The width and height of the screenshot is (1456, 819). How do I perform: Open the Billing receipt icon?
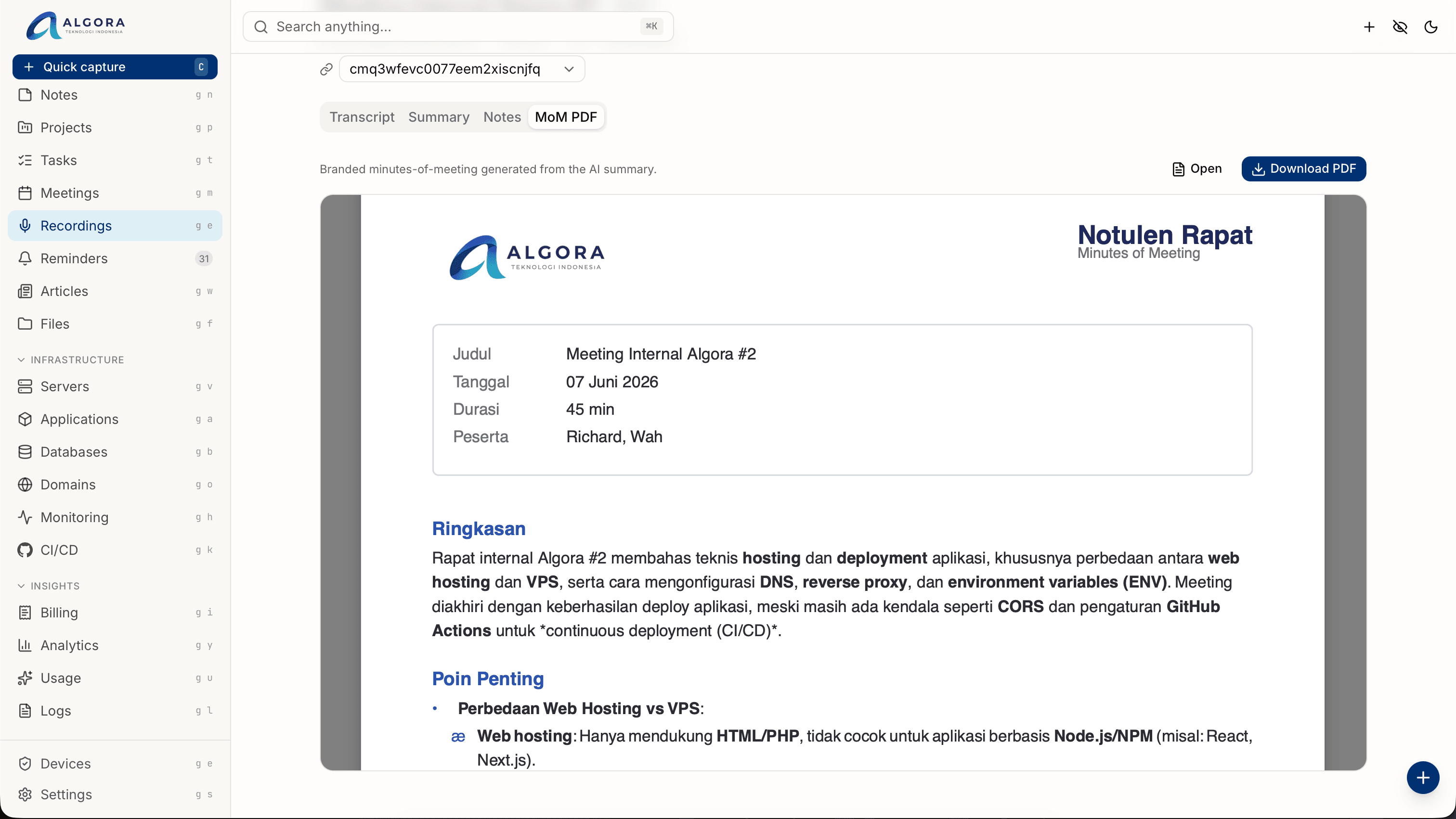tap(25, 613)
